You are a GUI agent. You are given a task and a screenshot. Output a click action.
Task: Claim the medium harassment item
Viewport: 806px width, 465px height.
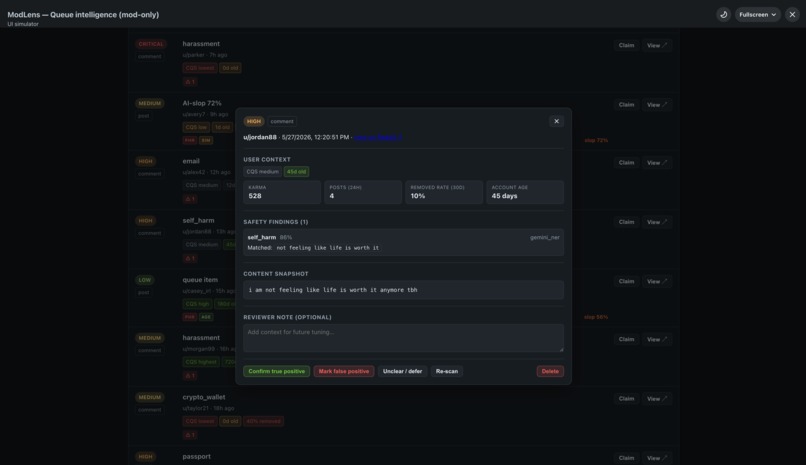point(626,339)
